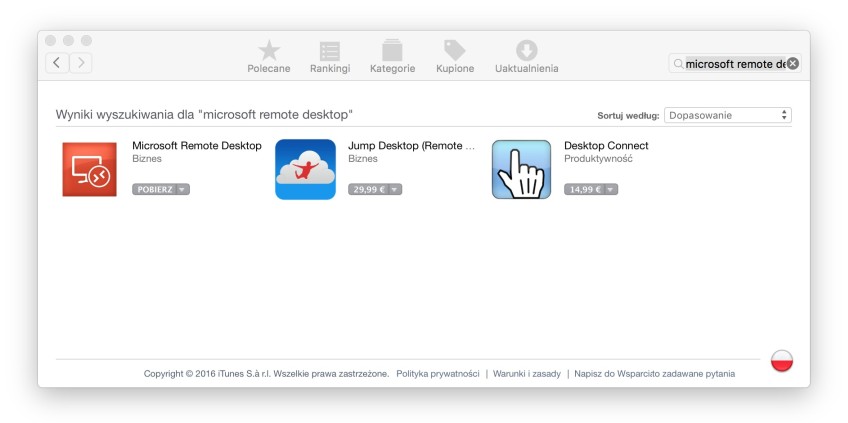Click the Polish flag country selector
The width and height of the screenshot is (848, 423).
[x=782, y=361]
